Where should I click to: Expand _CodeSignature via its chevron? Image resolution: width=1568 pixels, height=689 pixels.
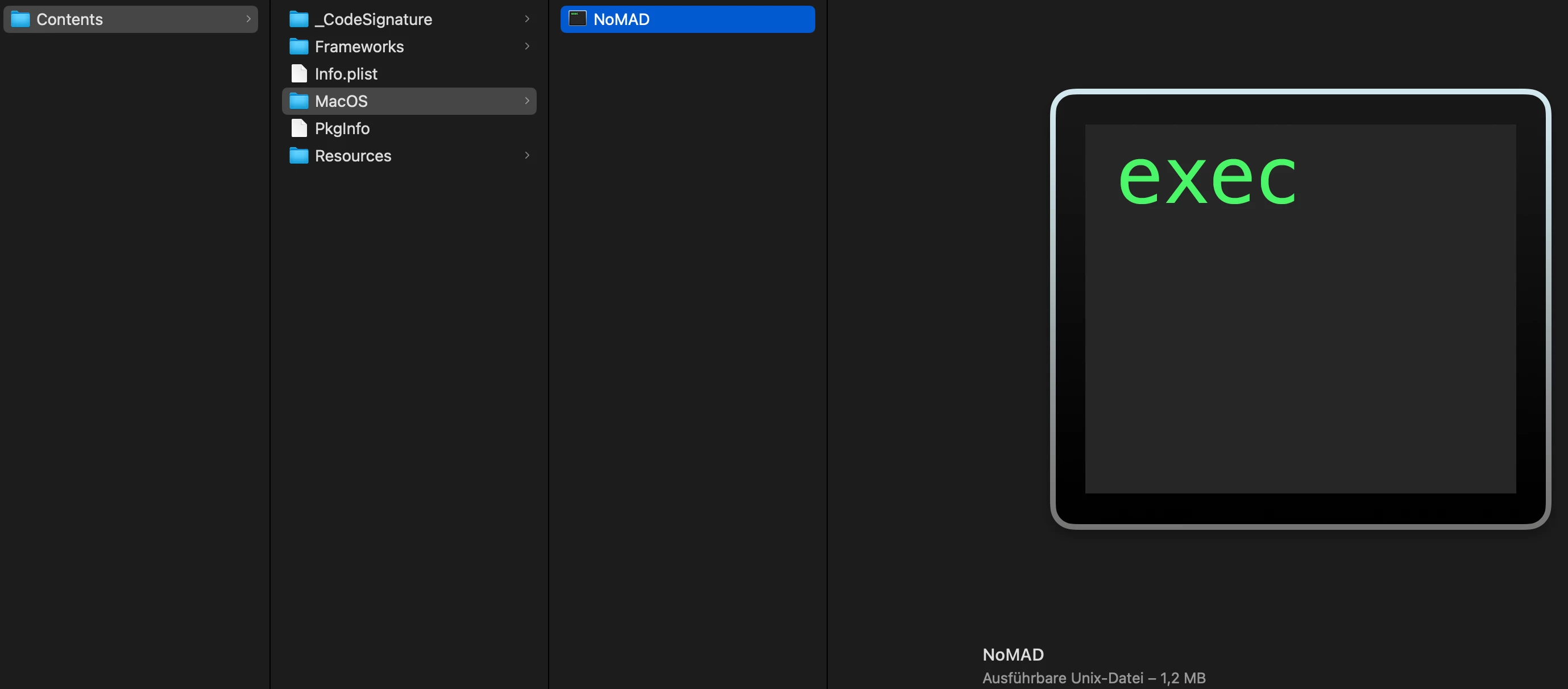527,19
